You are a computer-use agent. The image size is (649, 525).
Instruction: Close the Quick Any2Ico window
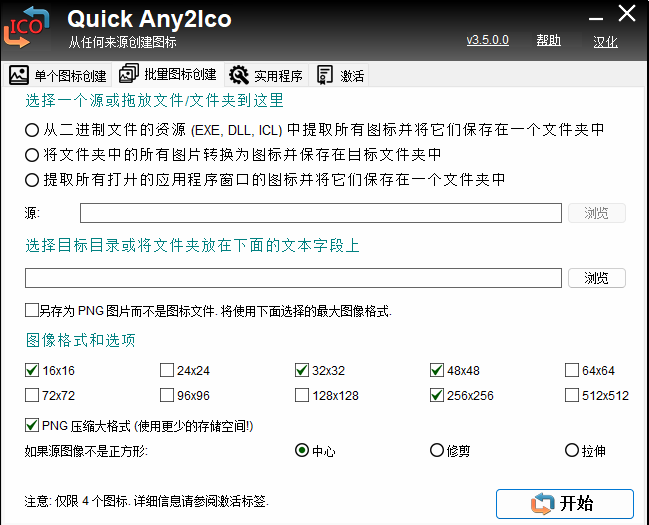pyautogui.click(x=627, y=13)
